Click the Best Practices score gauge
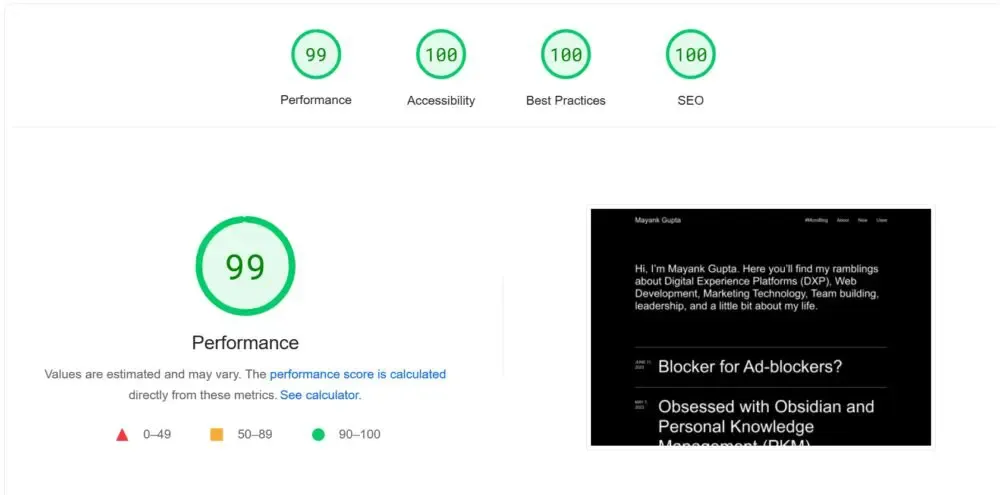Viewport: 1000px width, 495px height. [566, 55]
